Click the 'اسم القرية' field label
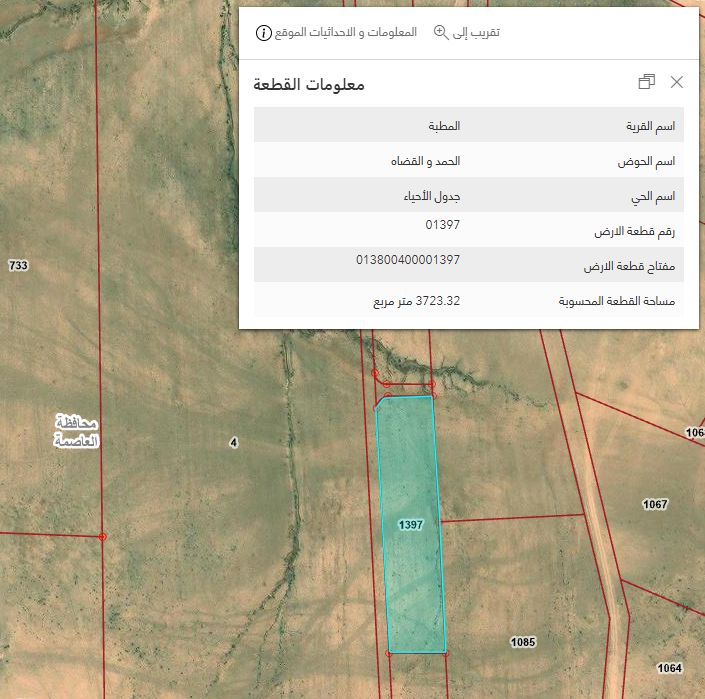 (651, 126)
